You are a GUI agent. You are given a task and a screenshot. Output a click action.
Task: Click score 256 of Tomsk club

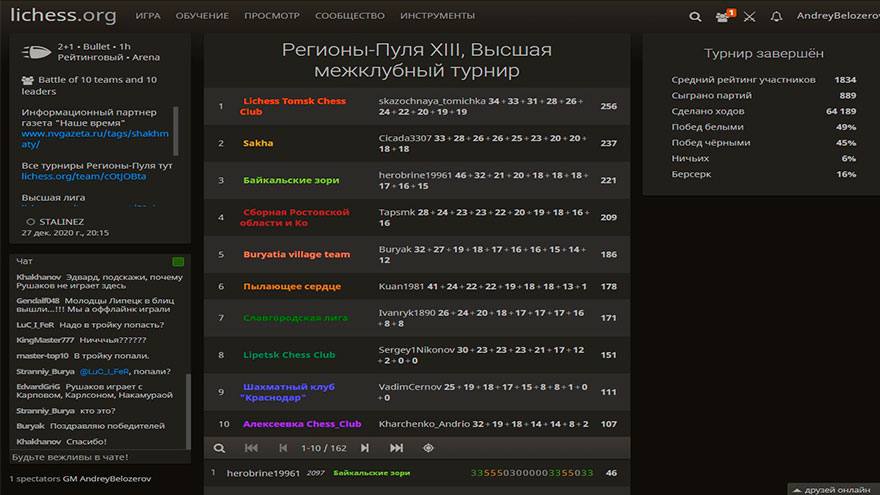[608, 106]
